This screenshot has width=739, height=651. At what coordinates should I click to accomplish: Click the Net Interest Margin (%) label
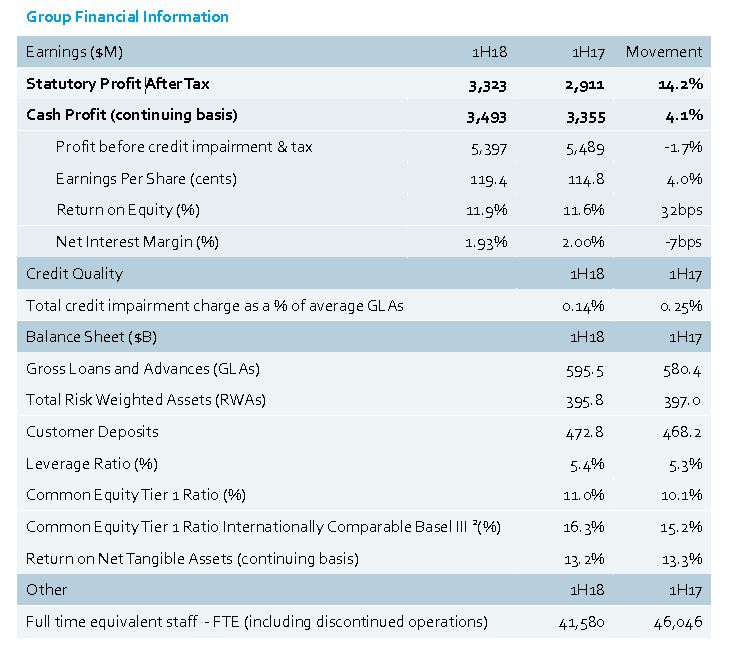tap(137, 242)
